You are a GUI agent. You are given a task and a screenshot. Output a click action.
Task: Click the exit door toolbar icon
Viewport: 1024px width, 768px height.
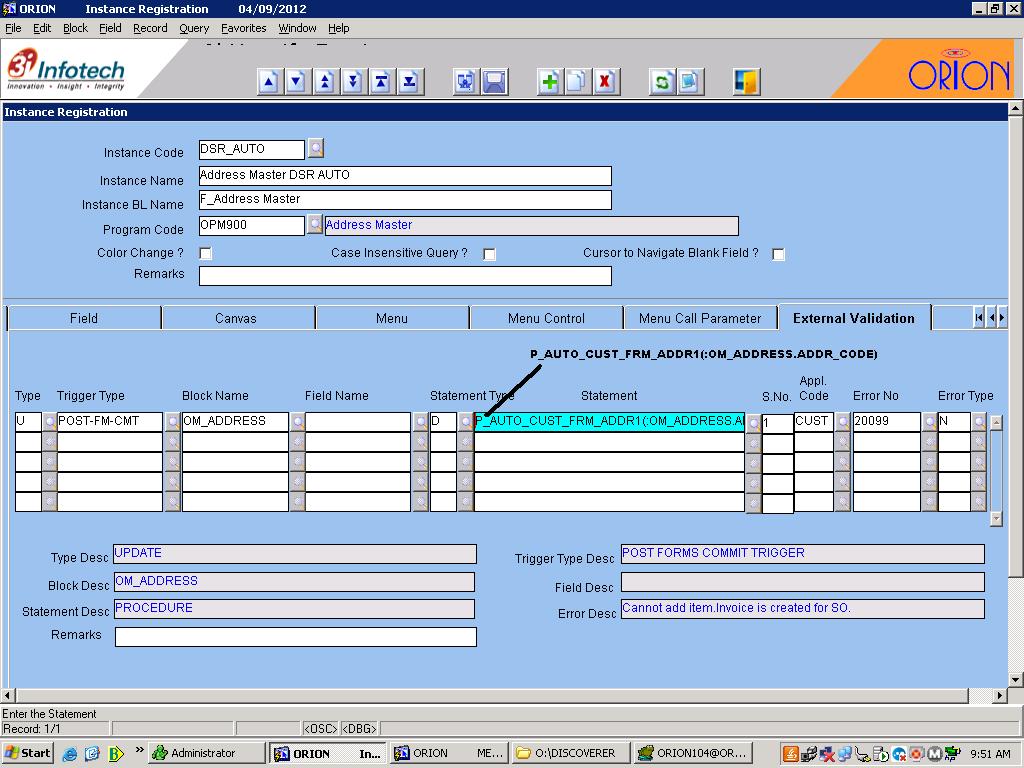(746, 82)
